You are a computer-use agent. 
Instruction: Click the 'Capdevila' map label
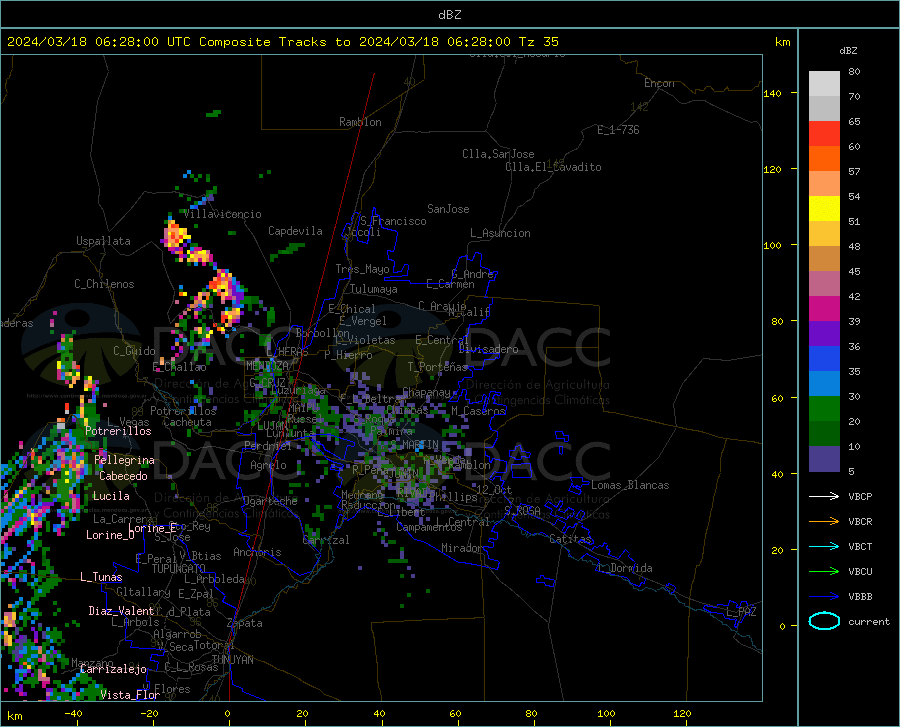pyautogui.click(x=295, y=231)
